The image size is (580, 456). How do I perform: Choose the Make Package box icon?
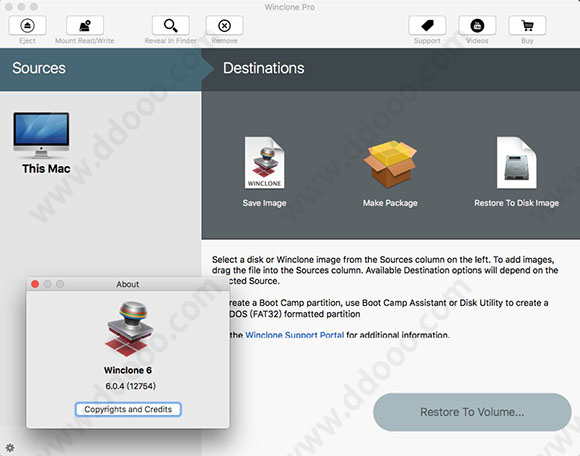[x=390, y=163]
